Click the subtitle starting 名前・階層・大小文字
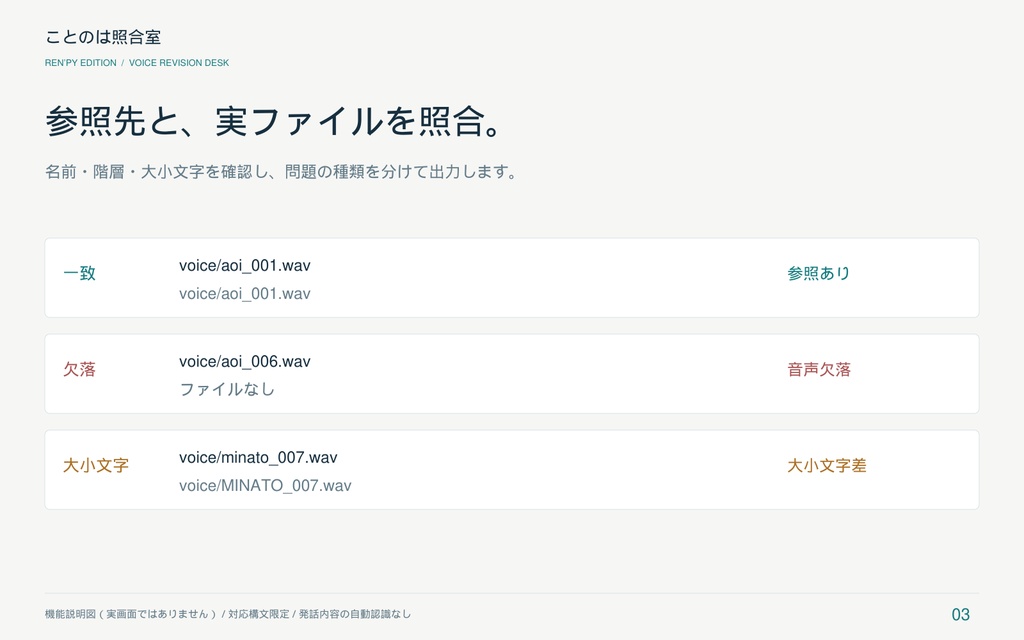 coord(281,172)
